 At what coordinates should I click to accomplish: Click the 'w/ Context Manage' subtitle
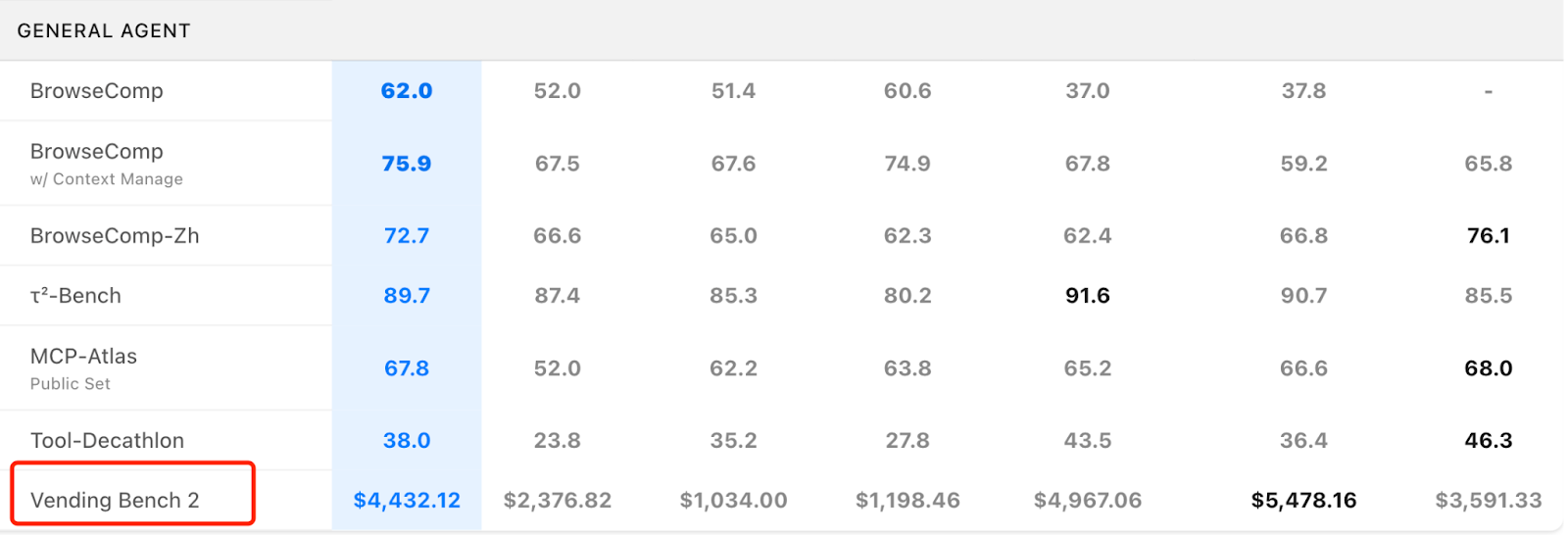tap(107, 179)
